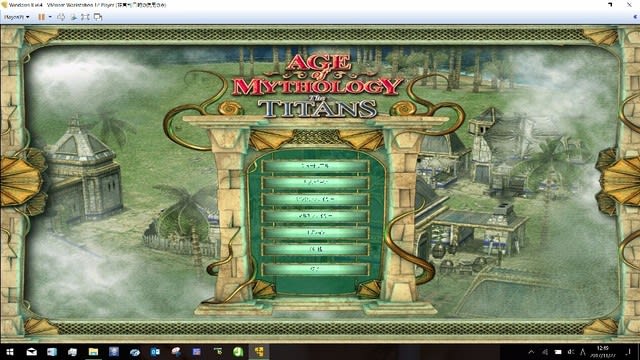This screenshot has height=360, width=640.
Task: Expand the arrow beside the pause button
Action: click(50, 17)
